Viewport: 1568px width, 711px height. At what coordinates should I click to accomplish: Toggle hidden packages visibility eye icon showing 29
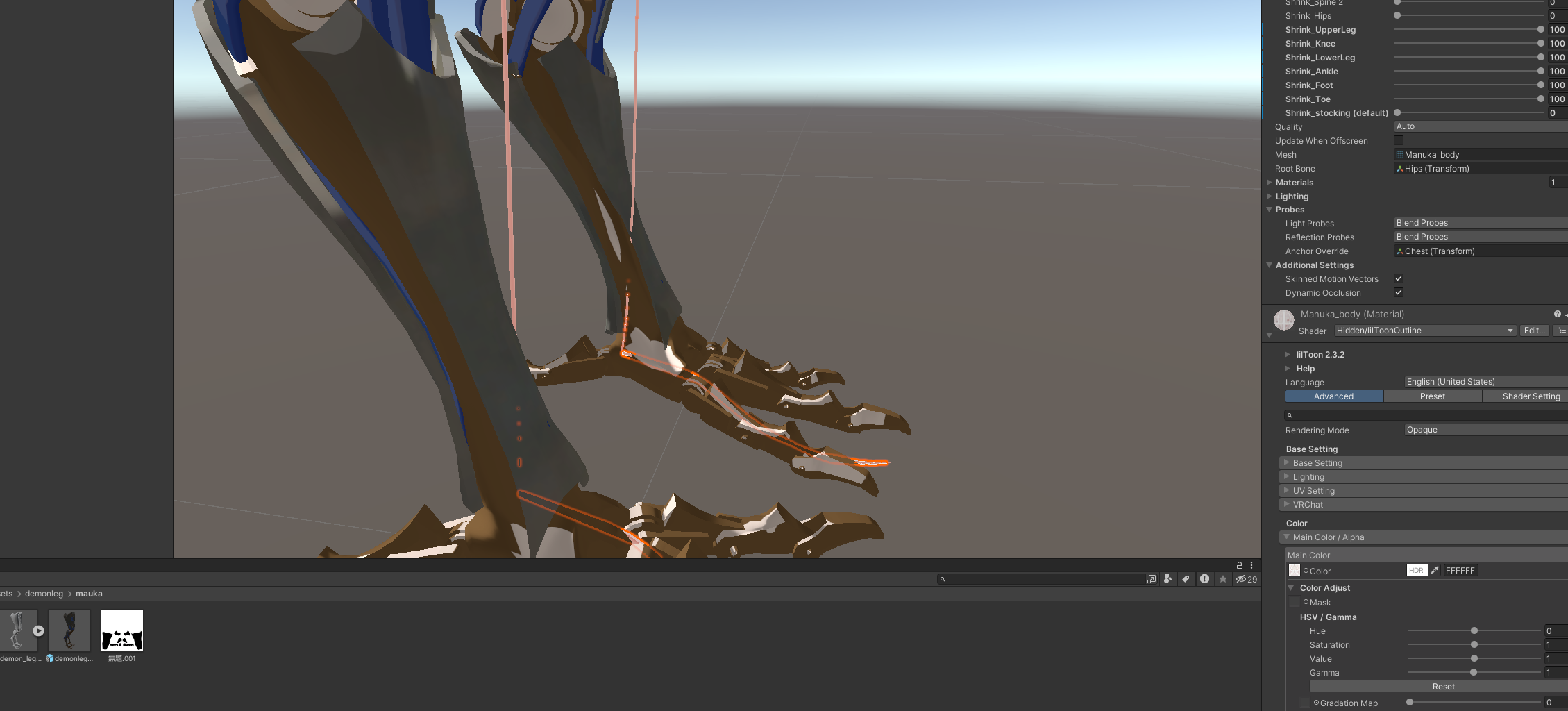point(1247,579)
